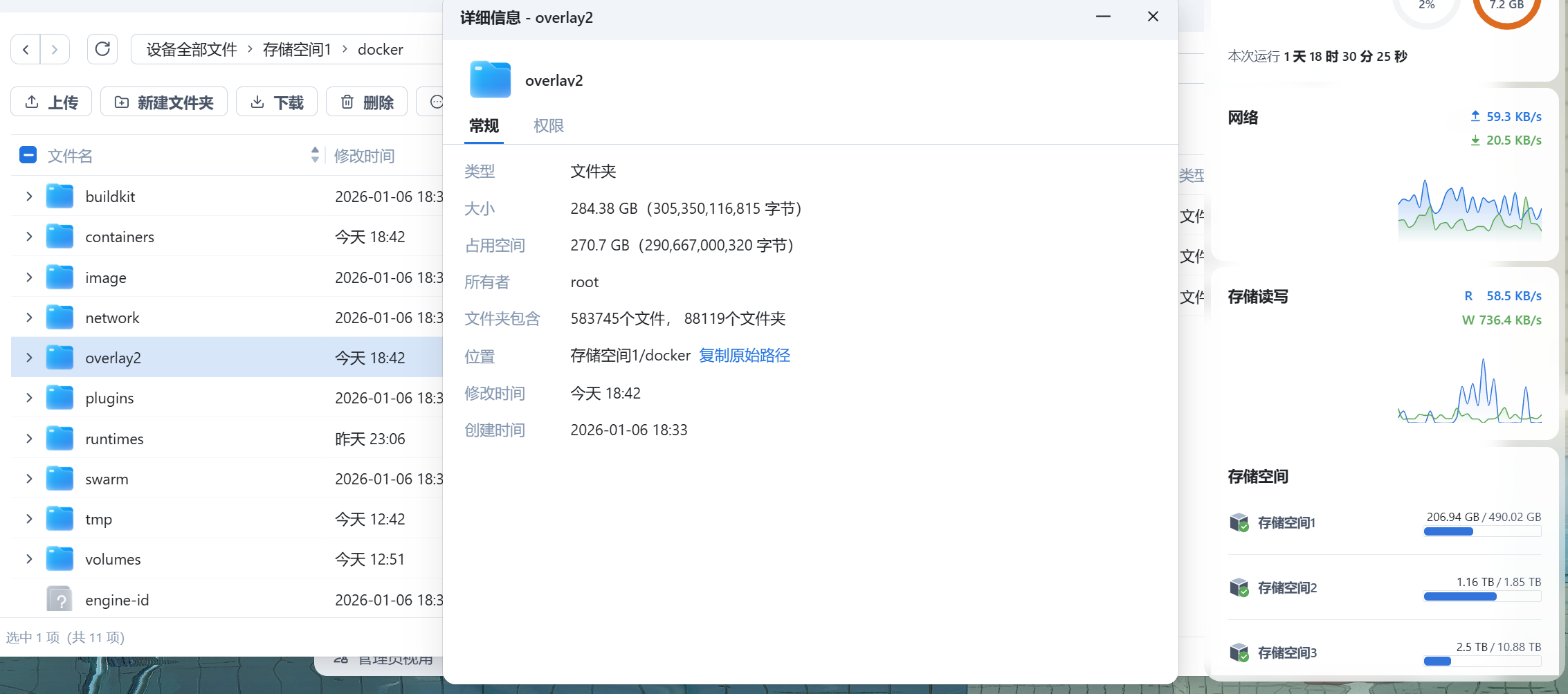Screen dimensions: 1568x694
Task: Toggle the select-all checkbox in the file list
Action: point(28,155)
